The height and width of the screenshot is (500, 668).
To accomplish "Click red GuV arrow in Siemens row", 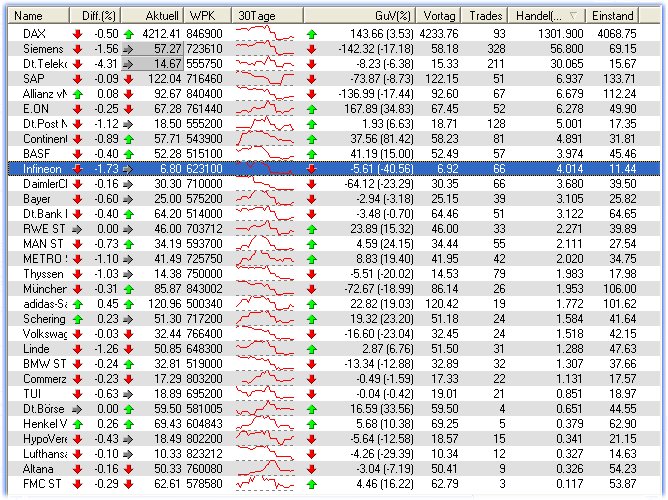I will click(311, 49).
